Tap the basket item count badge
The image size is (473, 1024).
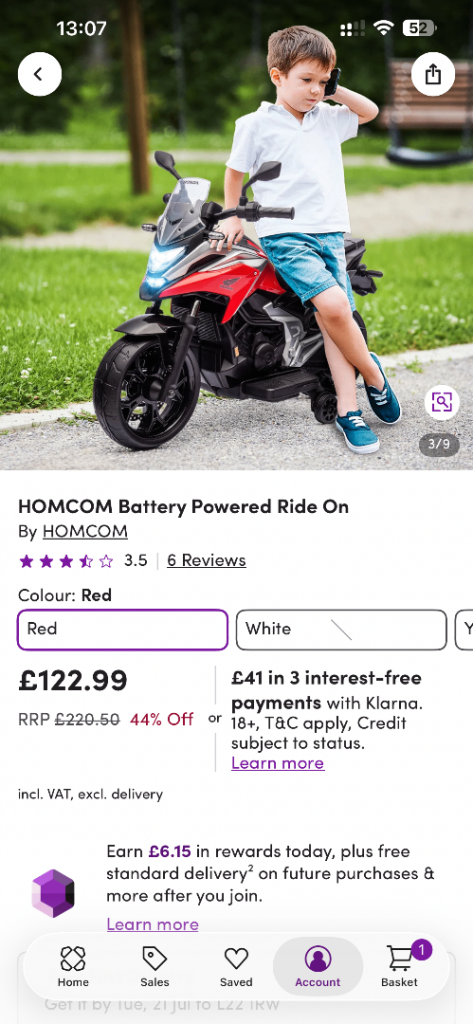coord(421,950)
